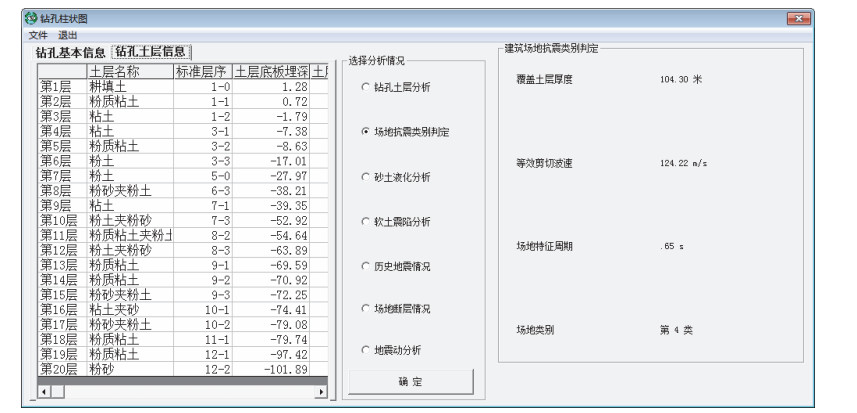Switch to the 钻孔土层信息 tab
857x413 pixels.
(152, 52)
